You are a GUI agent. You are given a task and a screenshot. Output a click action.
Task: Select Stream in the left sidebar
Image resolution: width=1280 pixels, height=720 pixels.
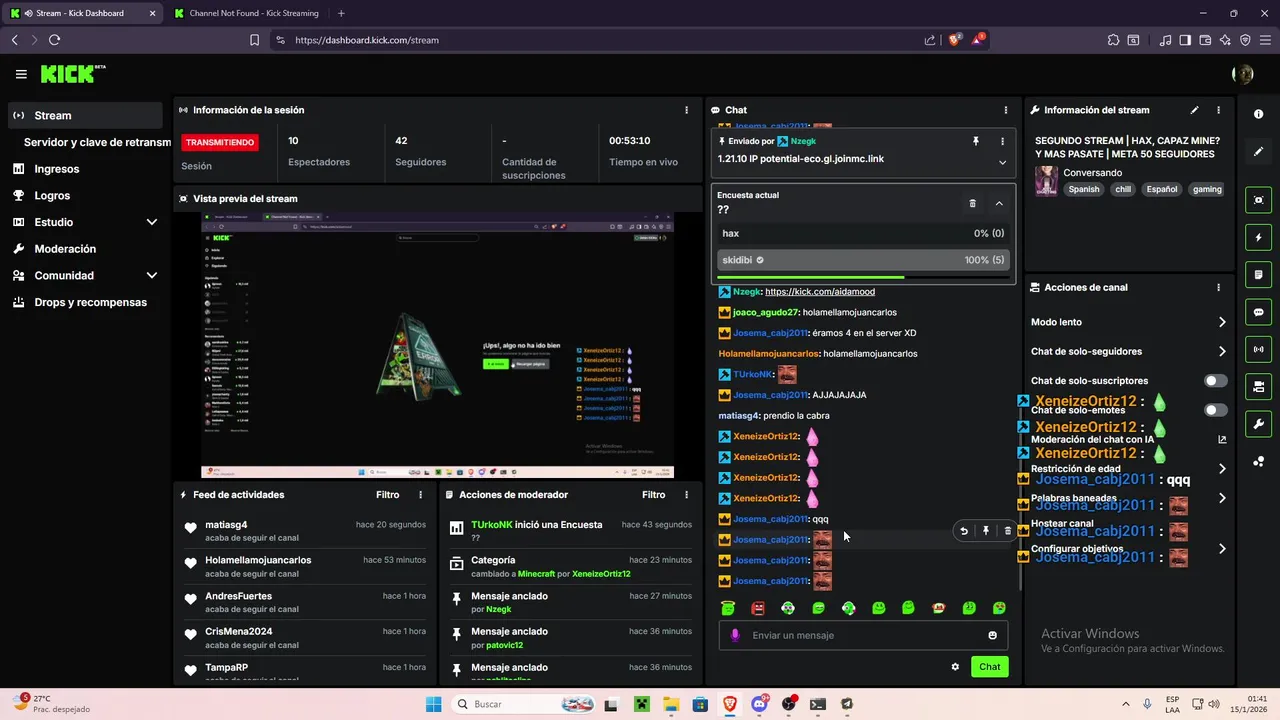85,115
